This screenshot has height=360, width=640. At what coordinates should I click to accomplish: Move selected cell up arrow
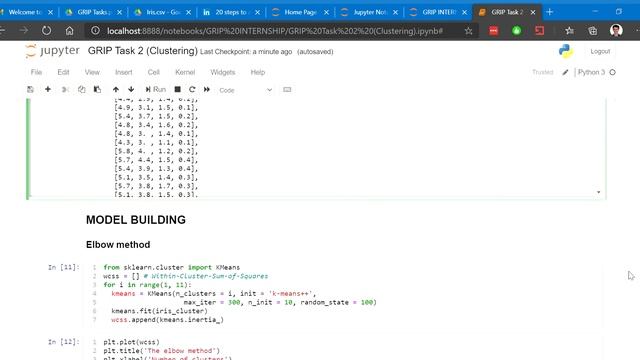pos(116,89)
